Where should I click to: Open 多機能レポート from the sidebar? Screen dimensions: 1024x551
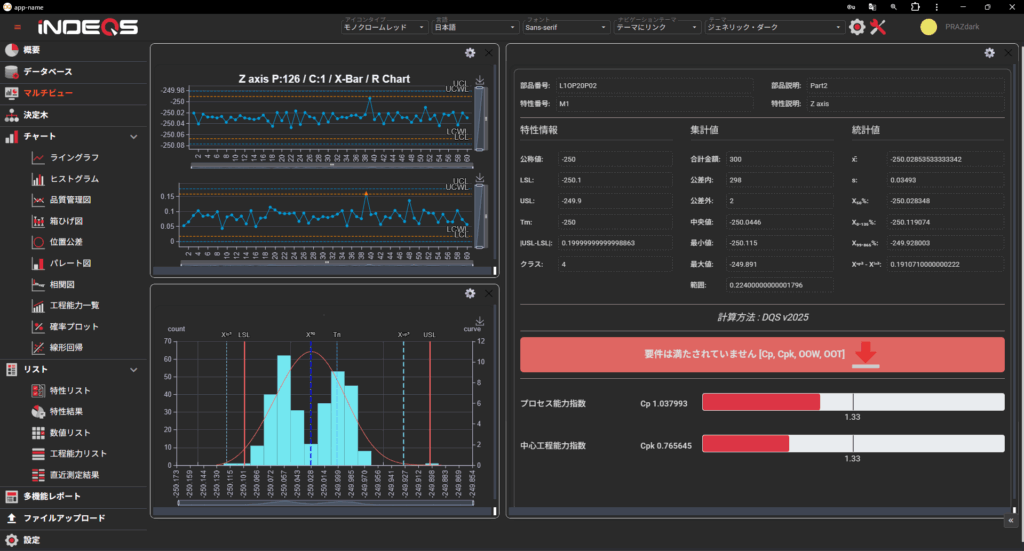pyautogui.click(x=52, y=496)
